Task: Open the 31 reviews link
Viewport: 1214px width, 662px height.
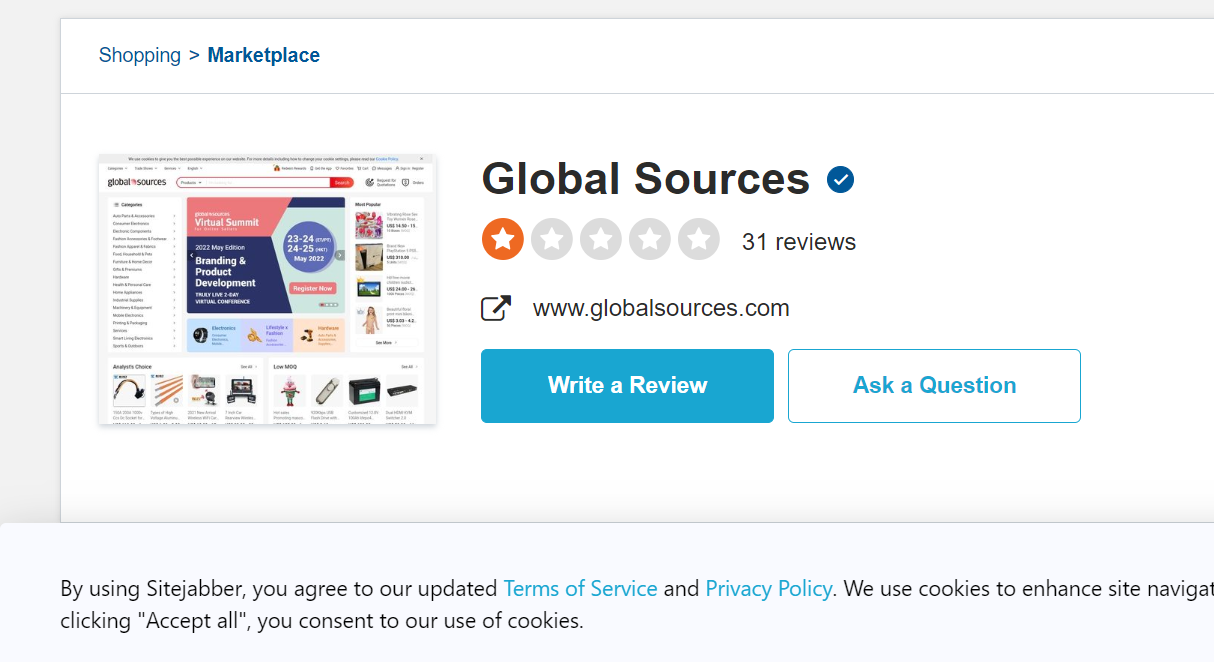Action: [x=799, y=242]
